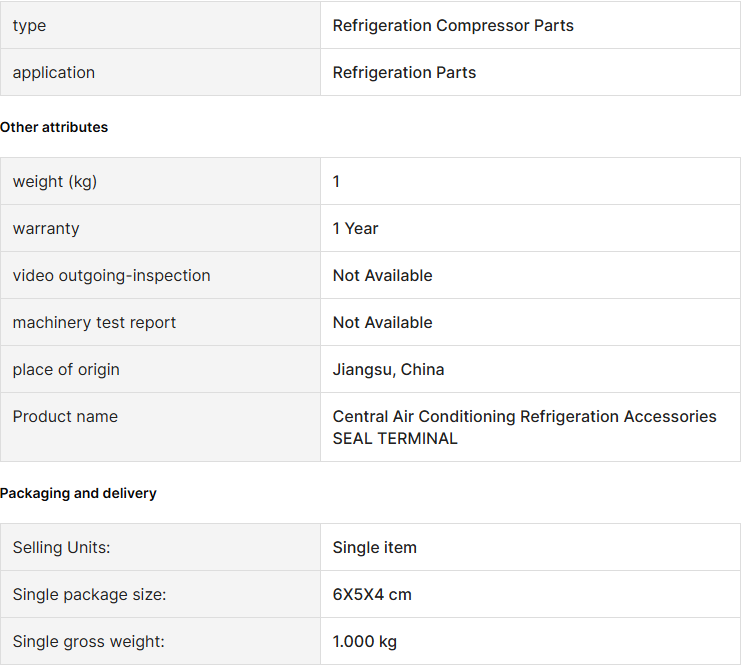This screenshot has width=741, height=666.
Task: Select the '6X5X4 cm' package size value
Action: 372,595
